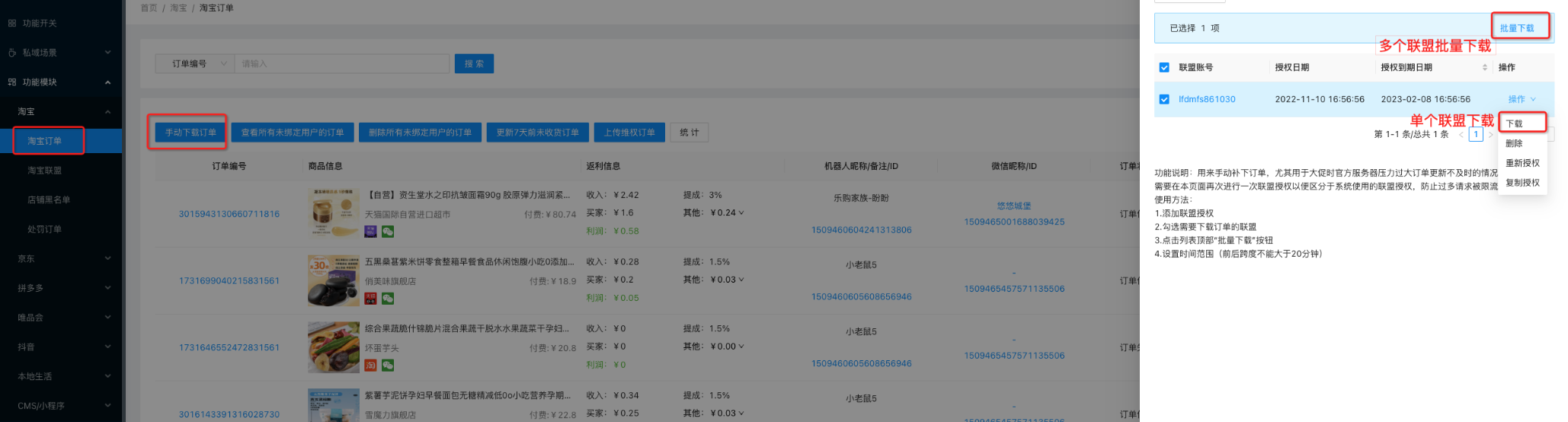Select 重新授权 from the 操作 menu
This screenshot has height=422, width=1568.
[1522, 163]
